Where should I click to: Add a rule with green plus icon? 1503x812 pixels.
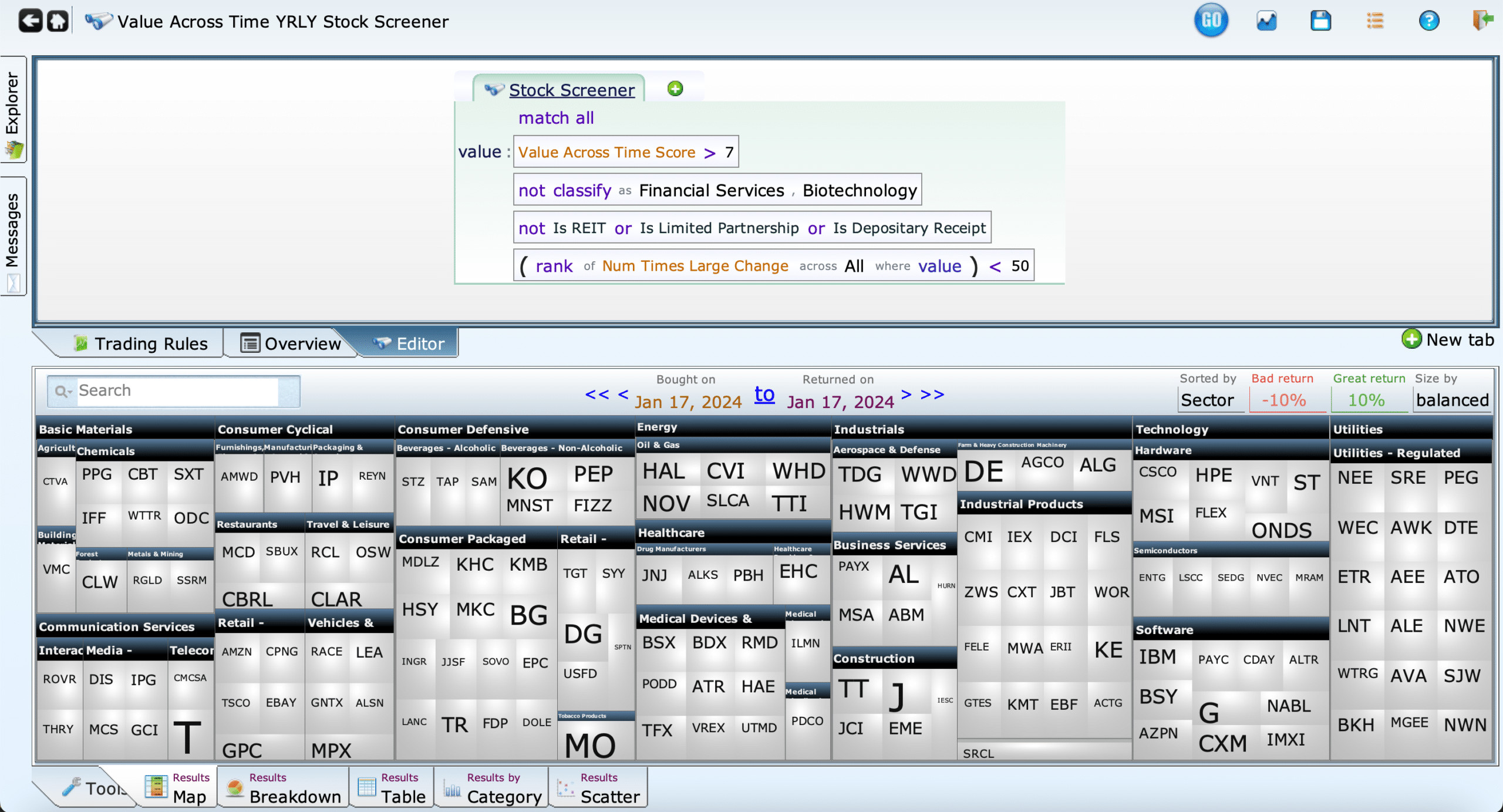coord(675,89)
